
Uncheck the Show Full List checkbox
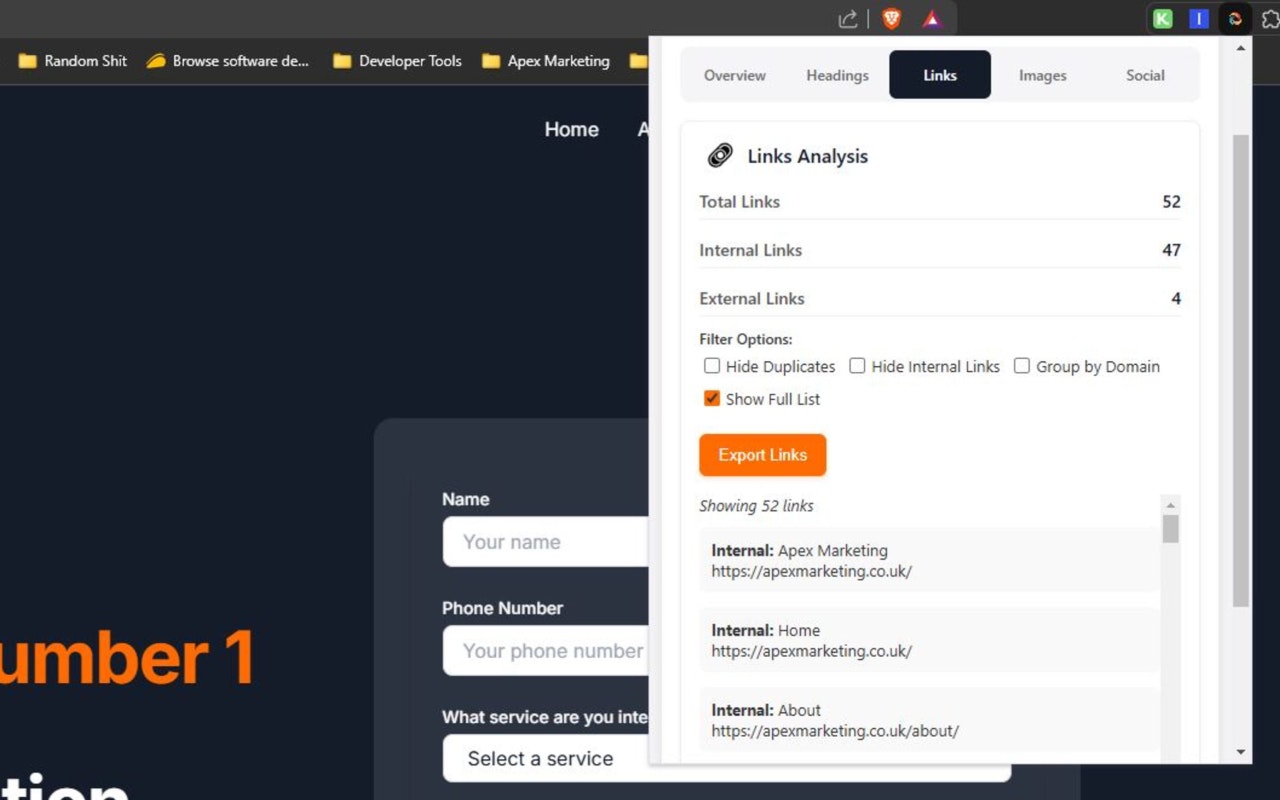click(712, 398)
